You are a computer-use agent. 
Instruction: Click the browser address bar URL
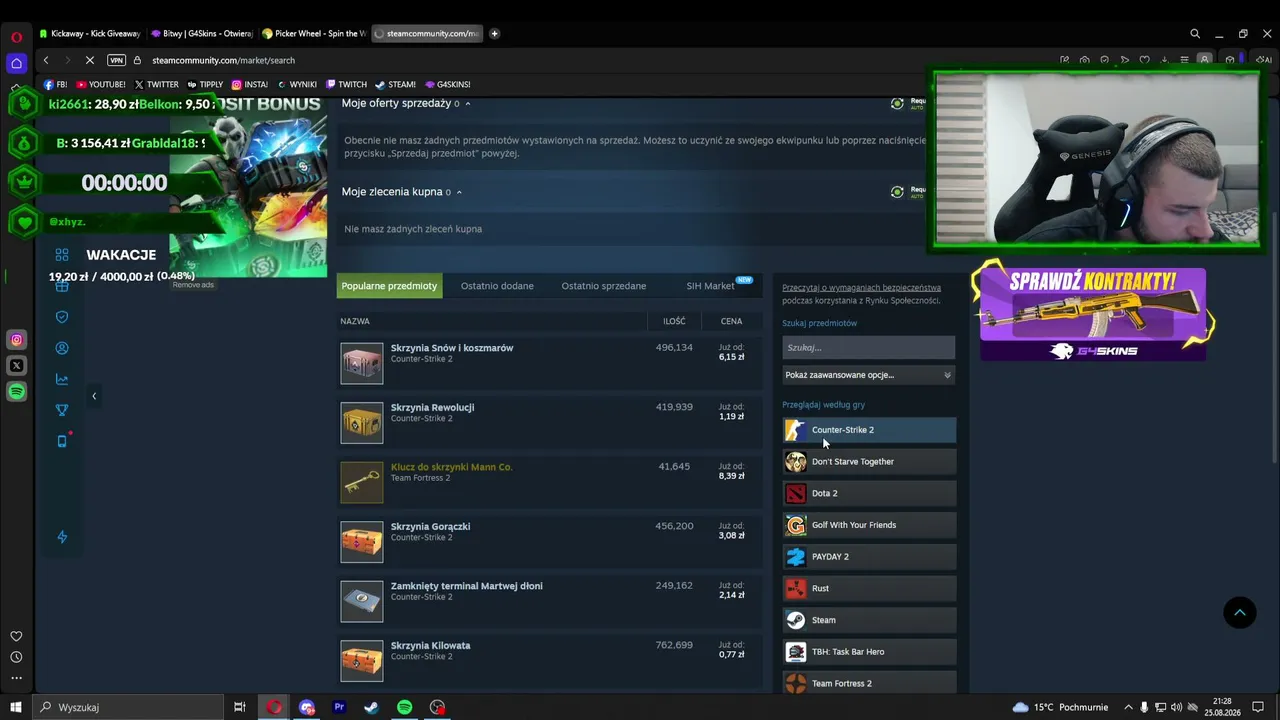(x=223, y=60)
